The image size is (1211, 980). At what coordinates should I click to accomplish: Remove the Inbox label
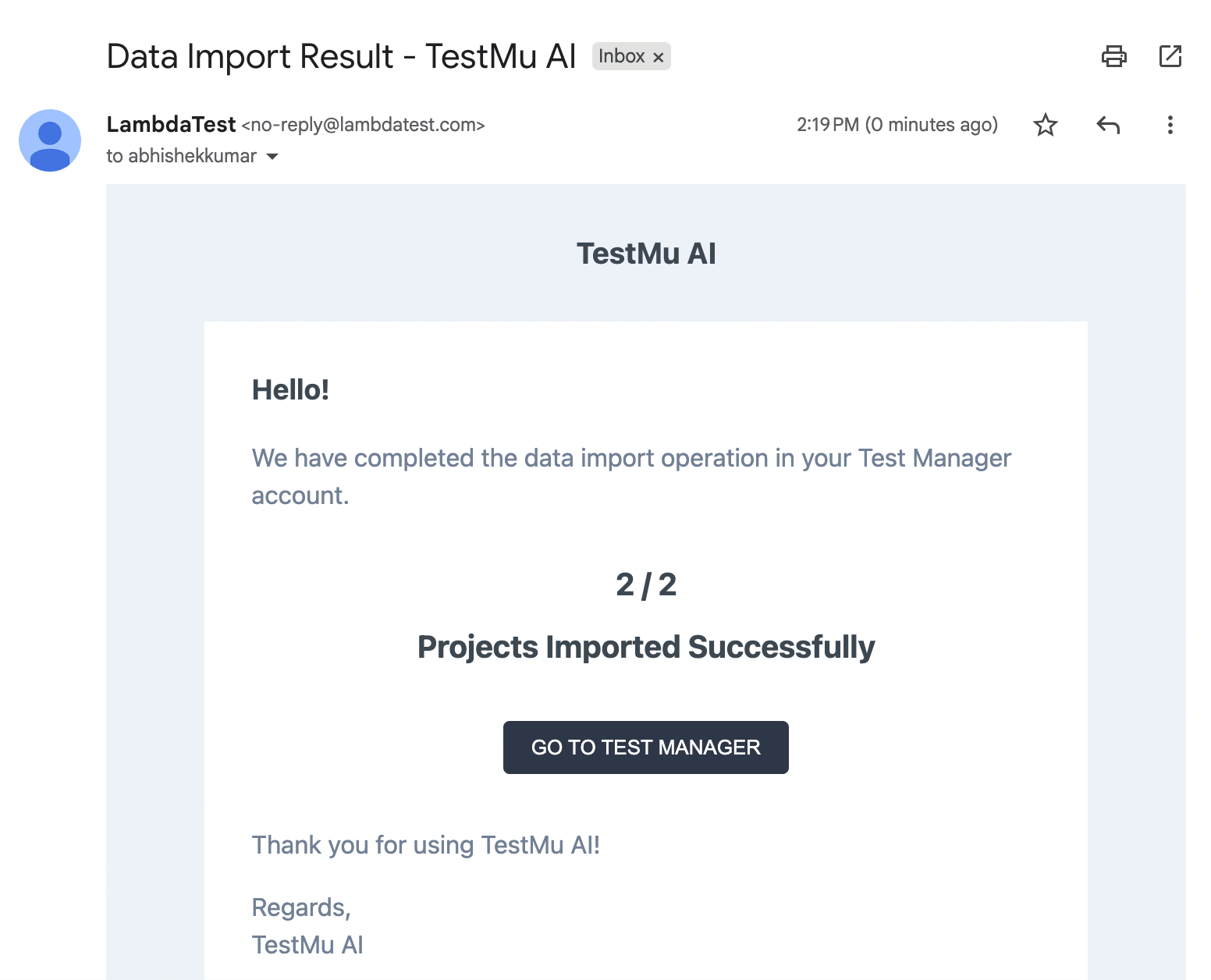point(658,55)
